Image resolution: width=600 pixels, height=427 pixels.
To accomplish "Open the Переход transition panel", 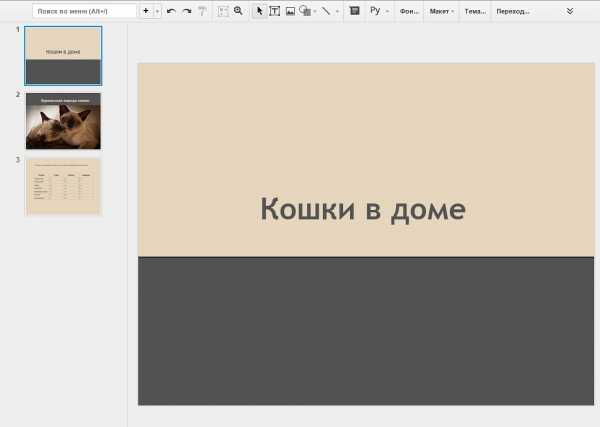I will point(513,11).
